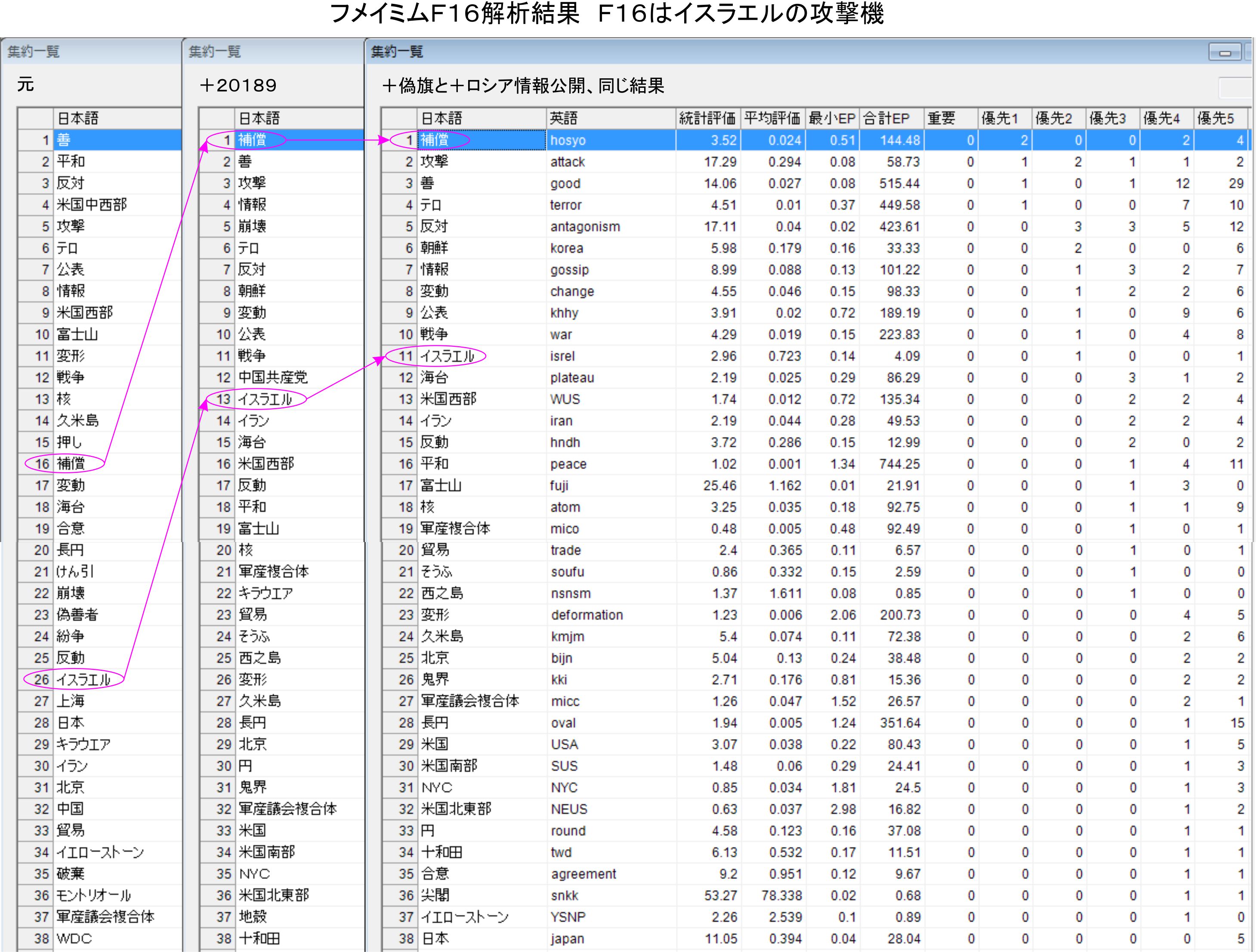Select 中国共産党 row in the middle table
The image size is (1256, 952).
pos(272,377)
